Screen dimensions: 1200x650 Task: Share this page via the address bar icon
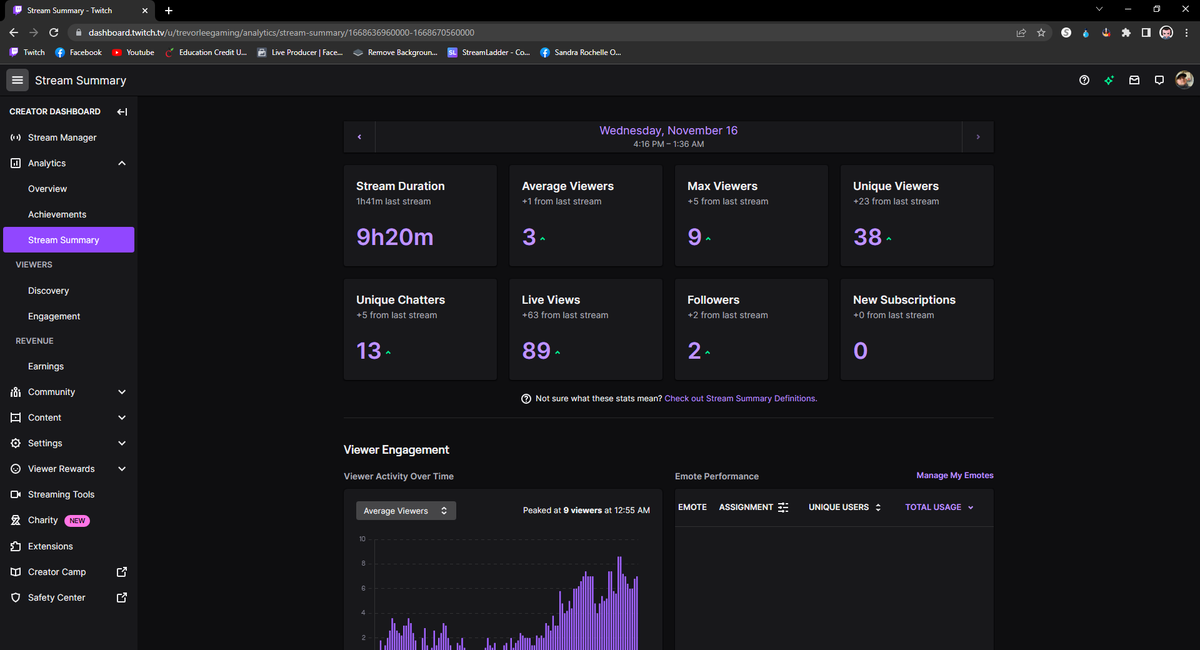tap(1020, 32)
